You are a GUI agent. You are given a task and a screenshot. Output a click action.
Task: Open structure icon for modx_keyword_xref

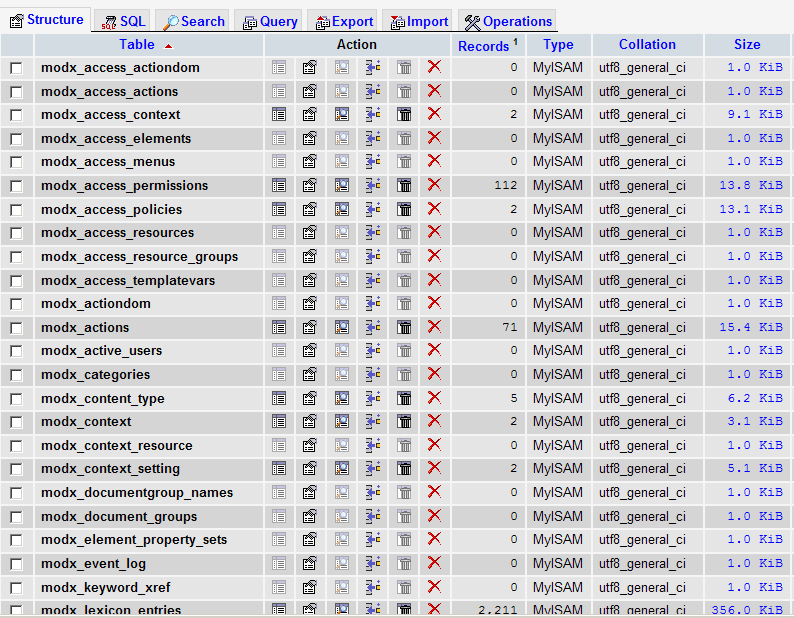pos(310,587)
